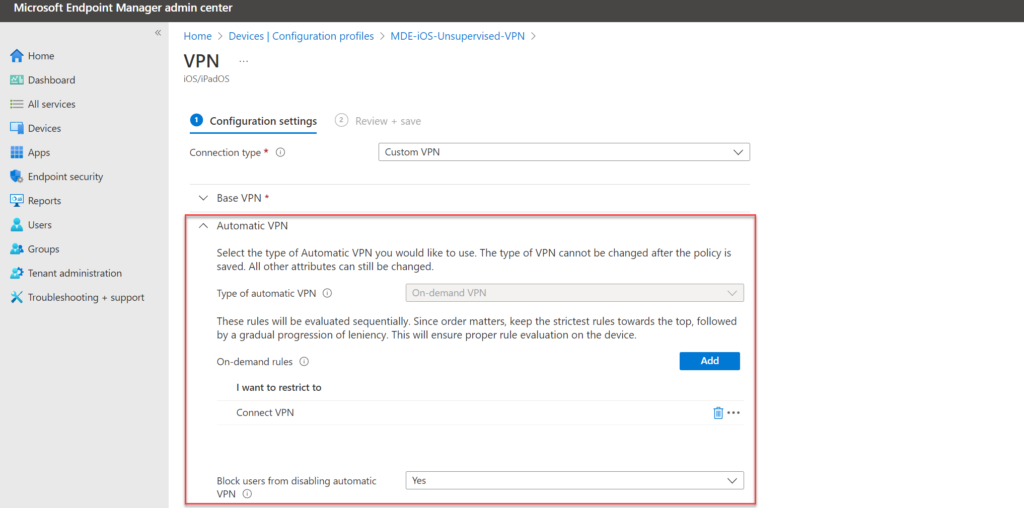1024x508 pixels.
Task: Collapse the Automatic VPN section
Action: click(x=204, y=226)
